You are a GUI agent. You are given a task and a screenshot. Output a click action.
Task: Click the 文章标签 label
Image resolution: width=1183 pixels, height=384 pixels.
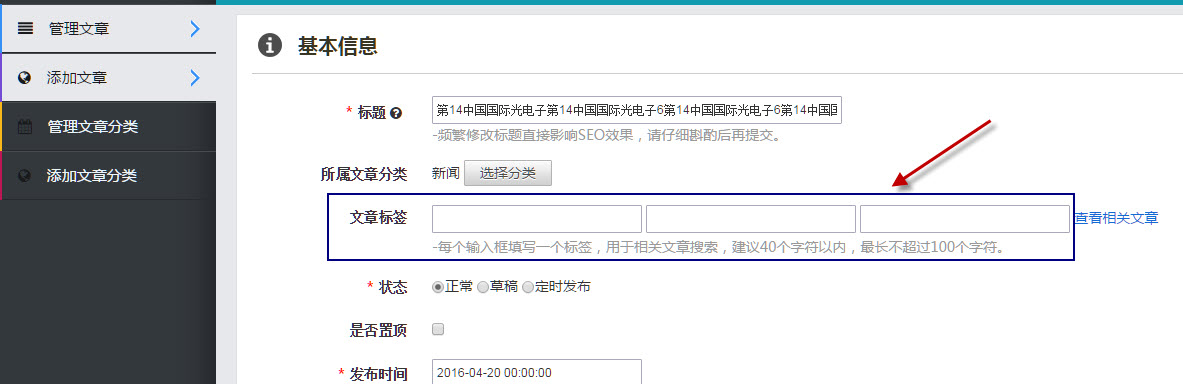coord(379,218)
